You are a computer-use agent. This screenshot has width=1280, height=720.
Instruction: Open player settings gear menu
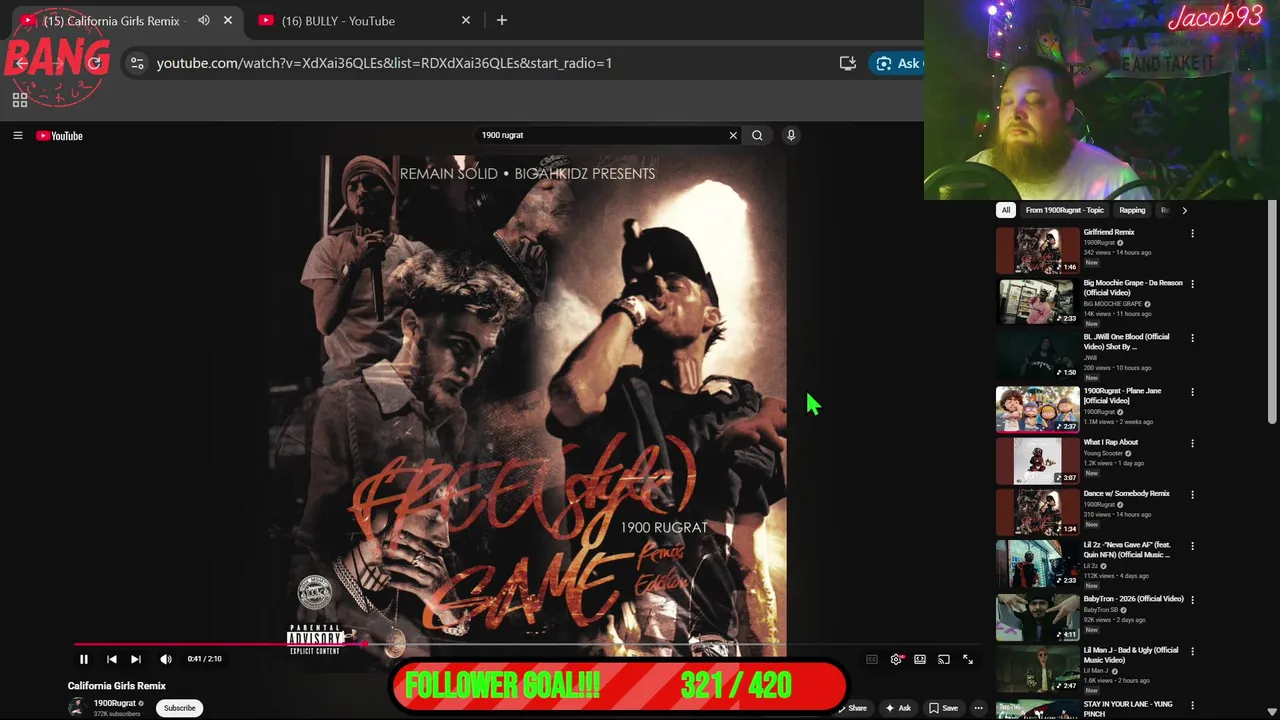[896, 659]
